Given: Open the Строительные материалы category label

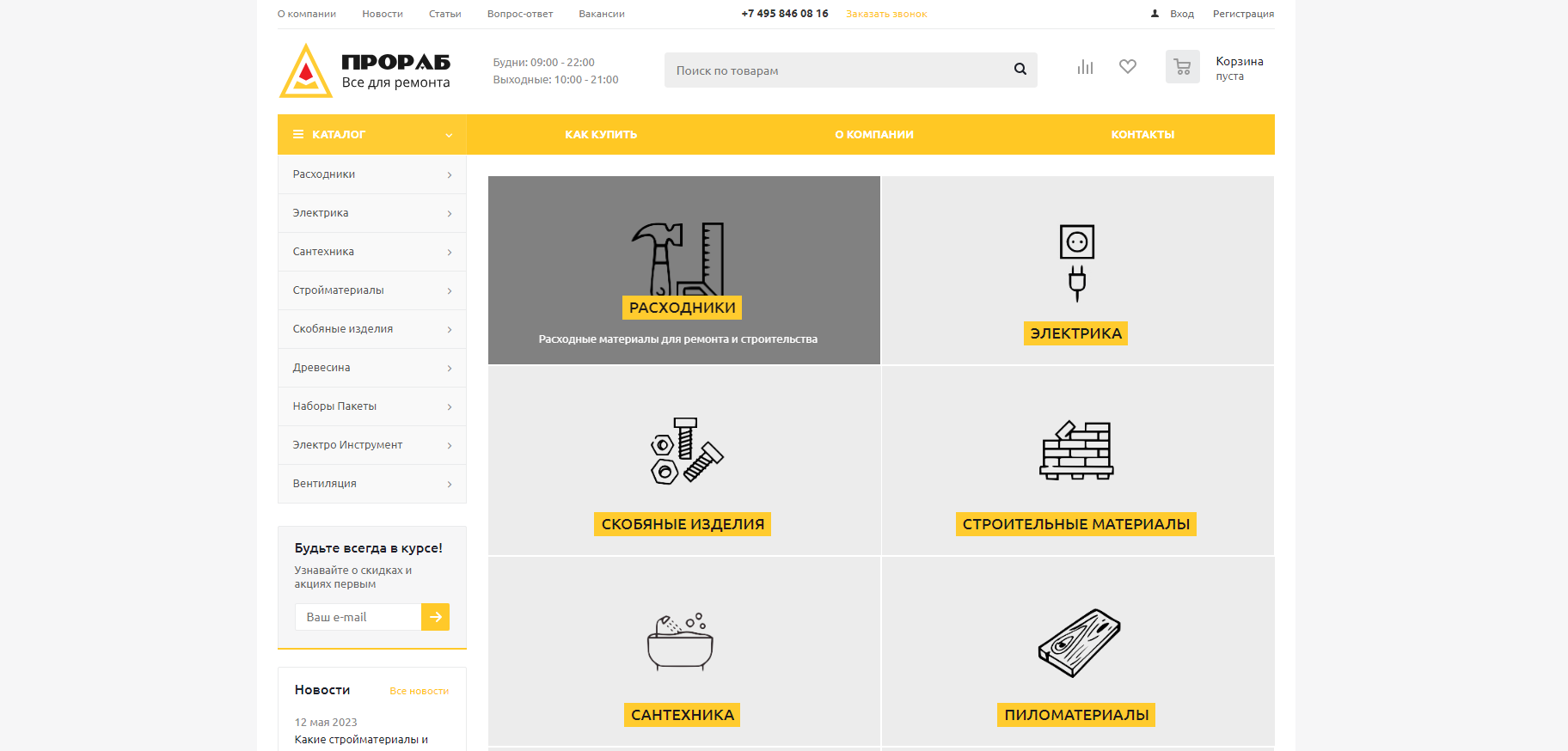Looking at the screenshot, I should click(x=1076, y=524).
